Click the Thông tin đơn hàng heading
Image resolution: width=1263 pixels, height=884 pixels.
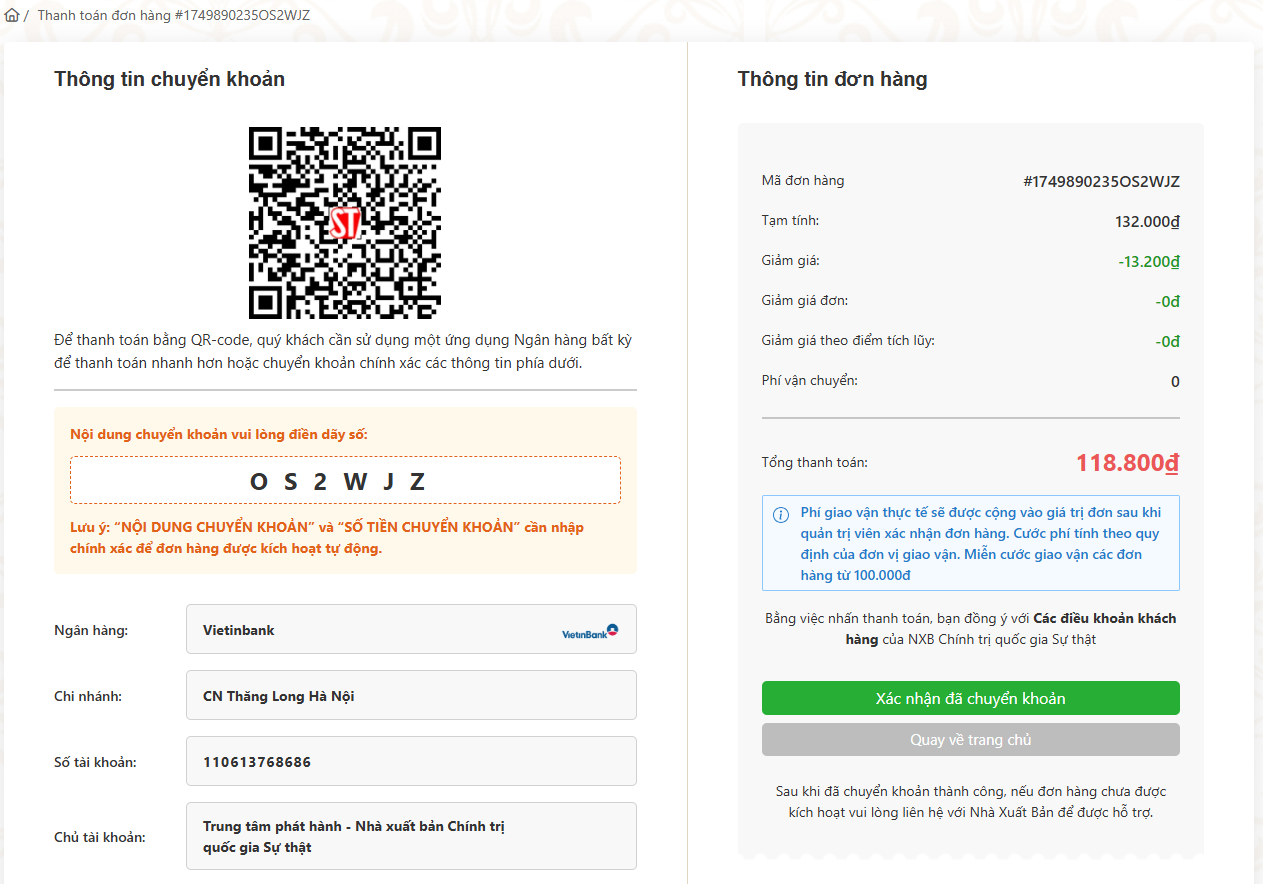pos(832,79)
